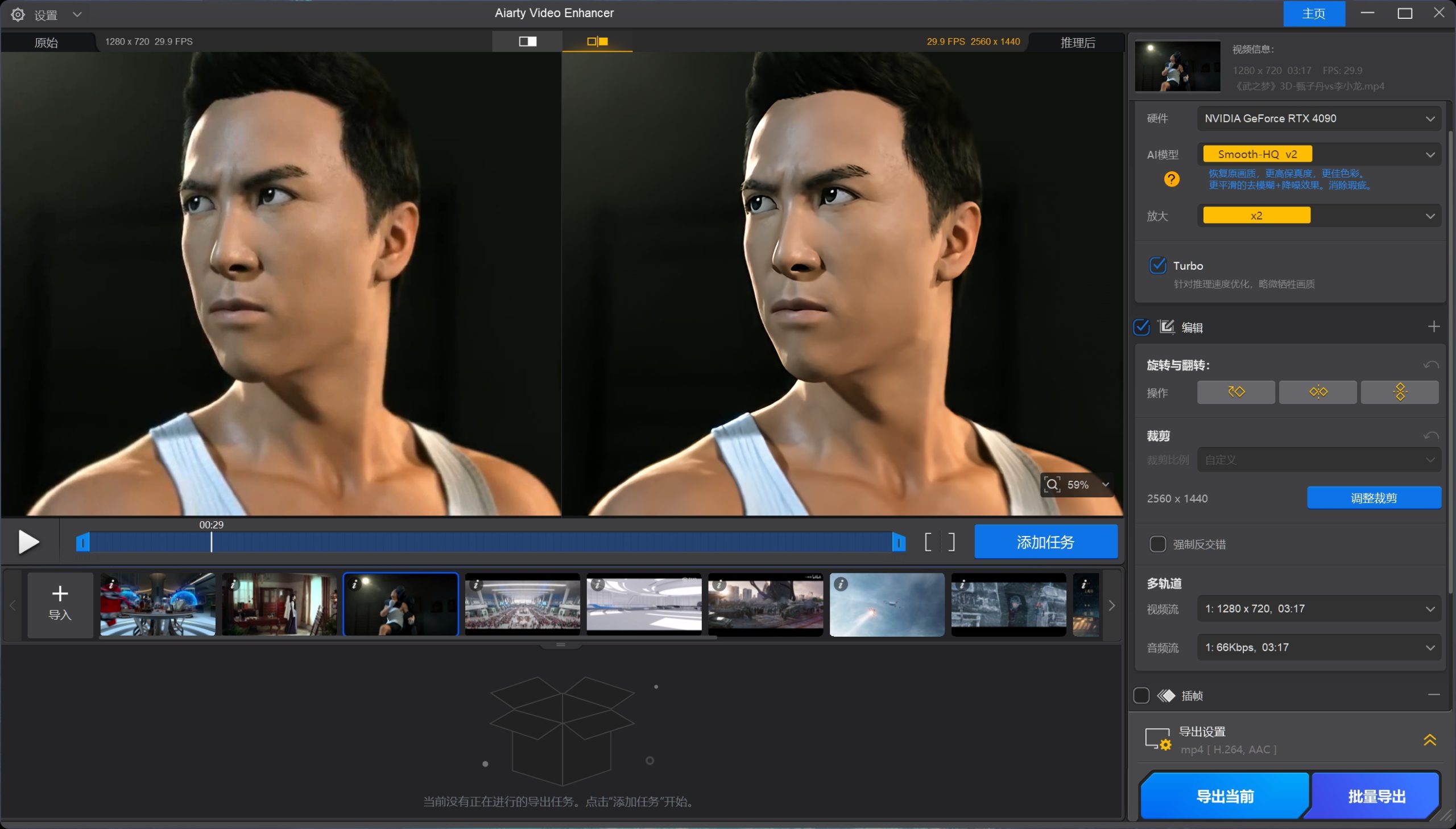Screen dimensions: 1456x829
Task: Expand 导出设置 with the double chevron
Action: click(1429, 740)
